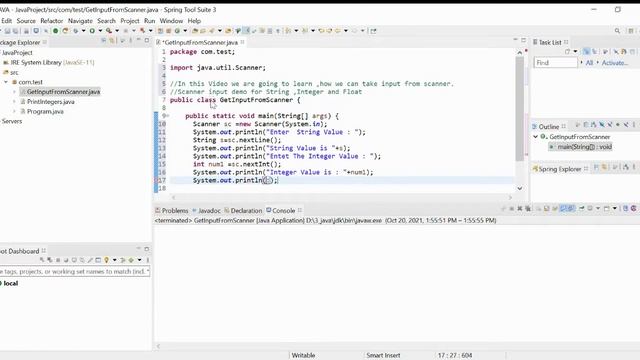Click the green Debug icon left of the relaunch icon
The image size is (640, 360).
(56, 31)
